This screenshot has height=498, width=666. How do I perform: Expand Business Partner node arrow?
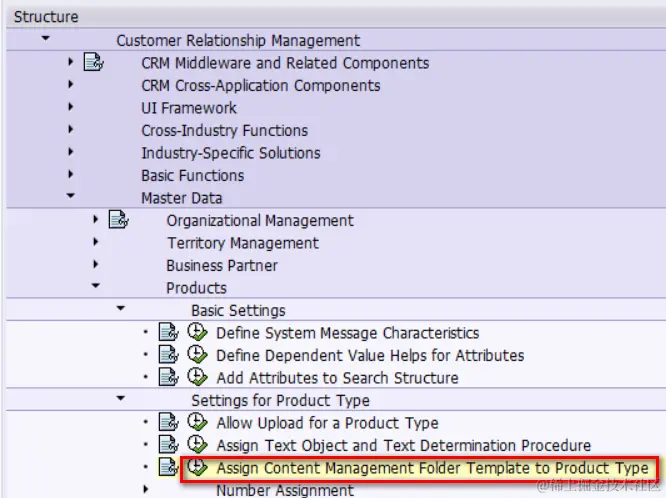pos(96,264)
